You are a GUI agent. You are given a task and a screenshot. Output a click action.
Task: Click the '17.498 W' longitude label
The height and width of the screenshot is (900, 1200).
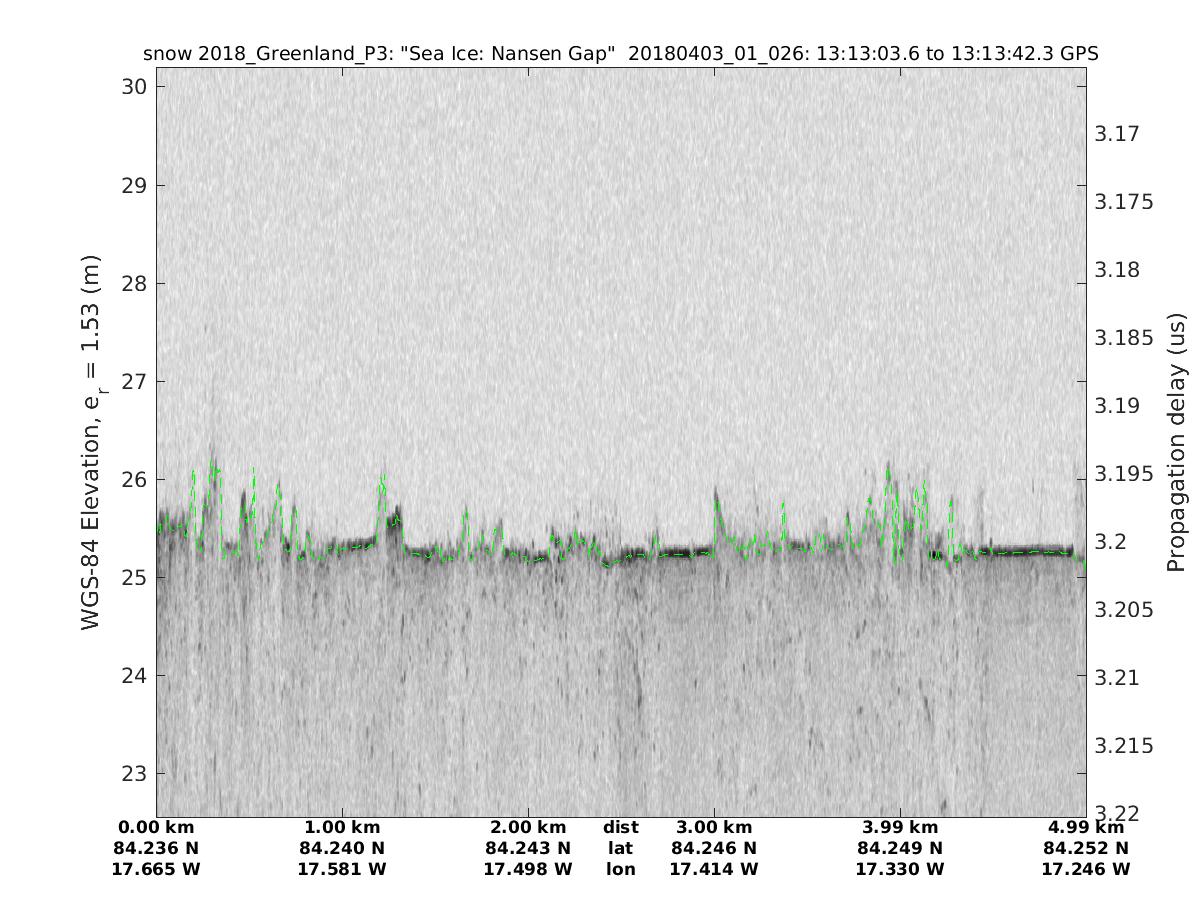pyautogui.click(x=528, y=870)
